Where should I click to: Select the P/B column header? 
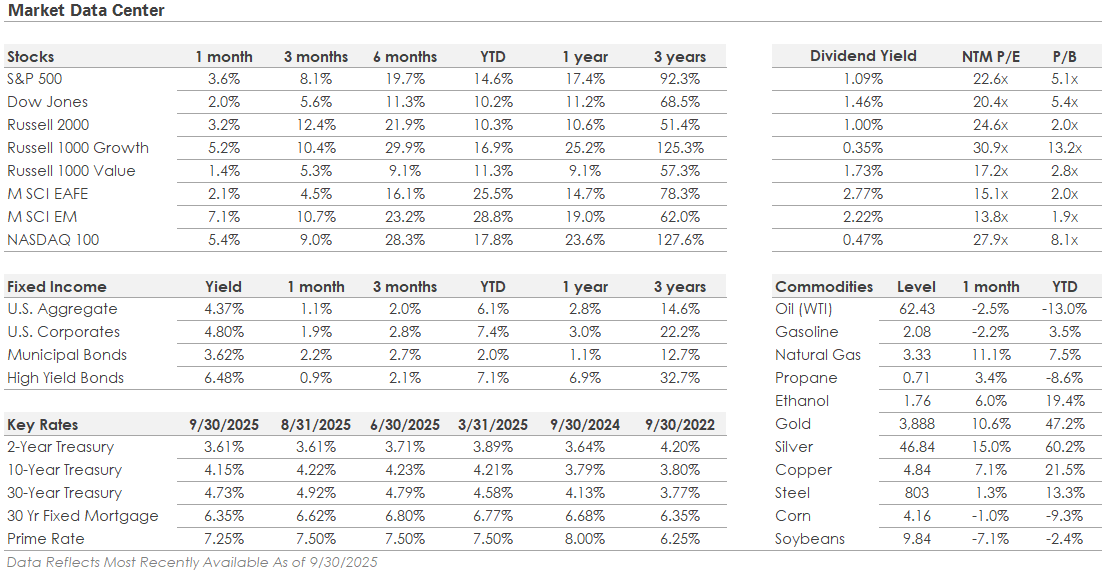1063,56
